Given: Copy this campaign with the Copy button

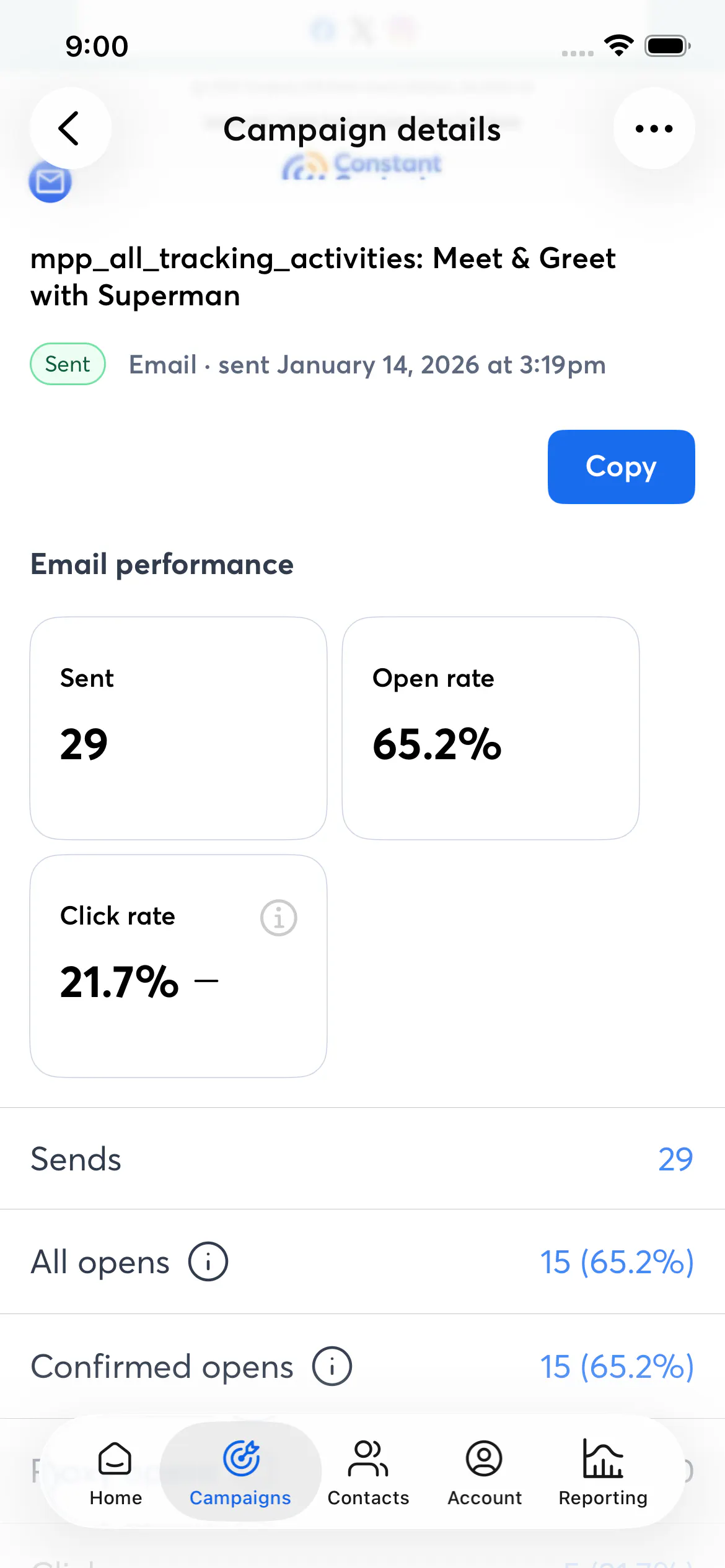Looking at the screenshot, I should point(621,467).
